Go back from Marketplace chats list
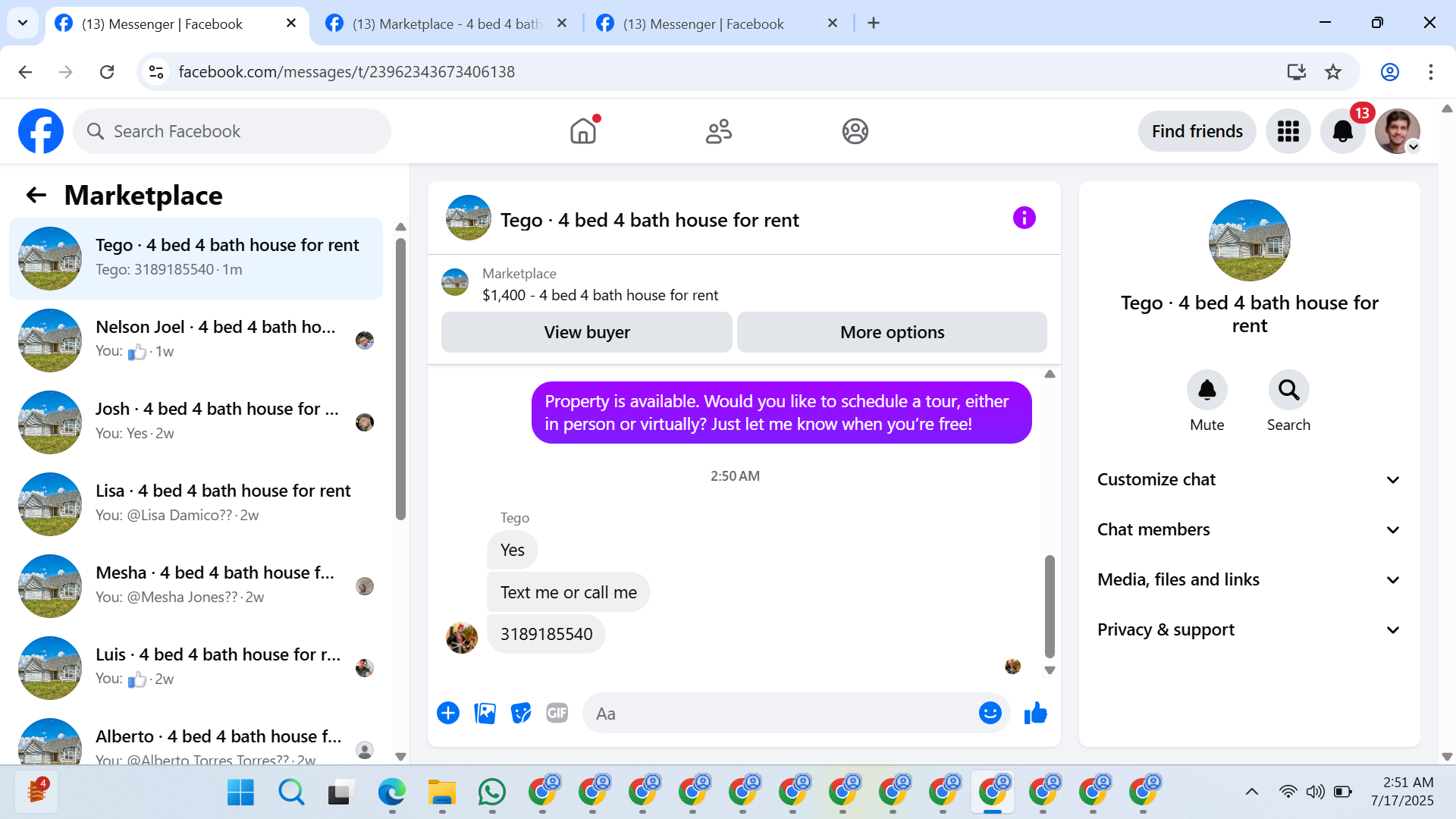 pyautogui.click(x=36, y=196)
